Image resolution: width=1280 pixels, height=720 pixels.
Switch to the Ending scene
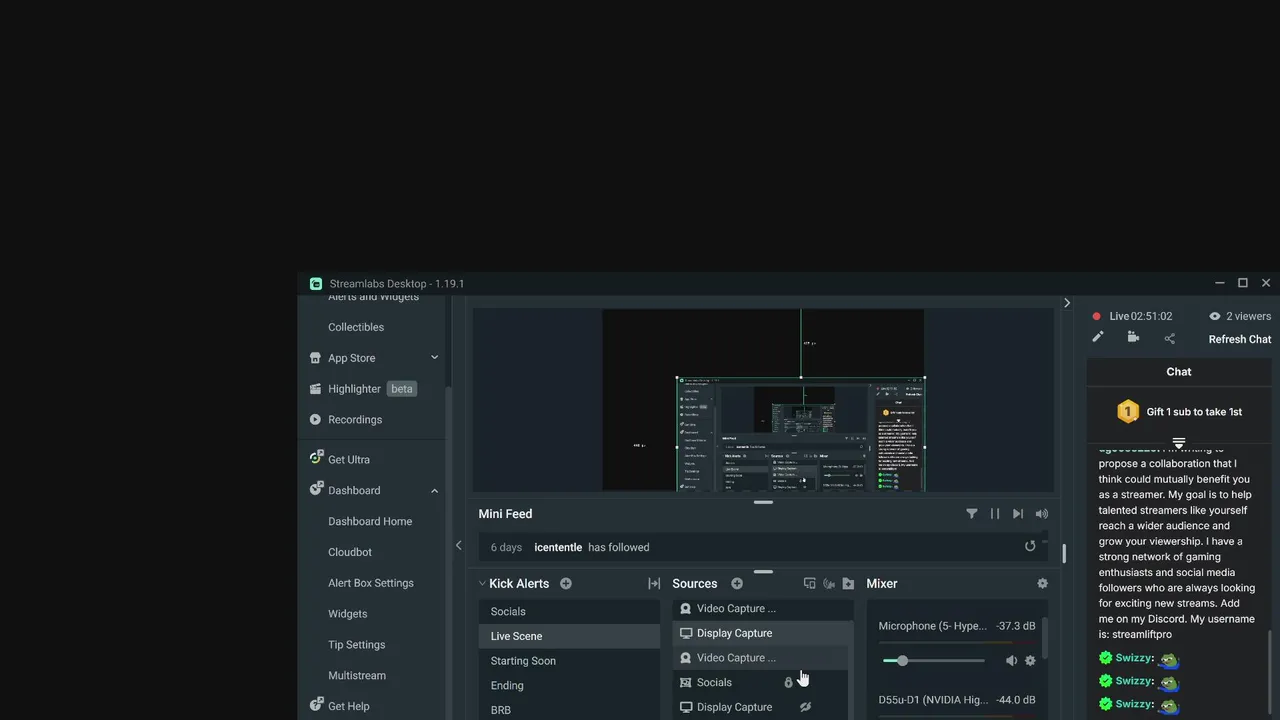tap(569, 686)
